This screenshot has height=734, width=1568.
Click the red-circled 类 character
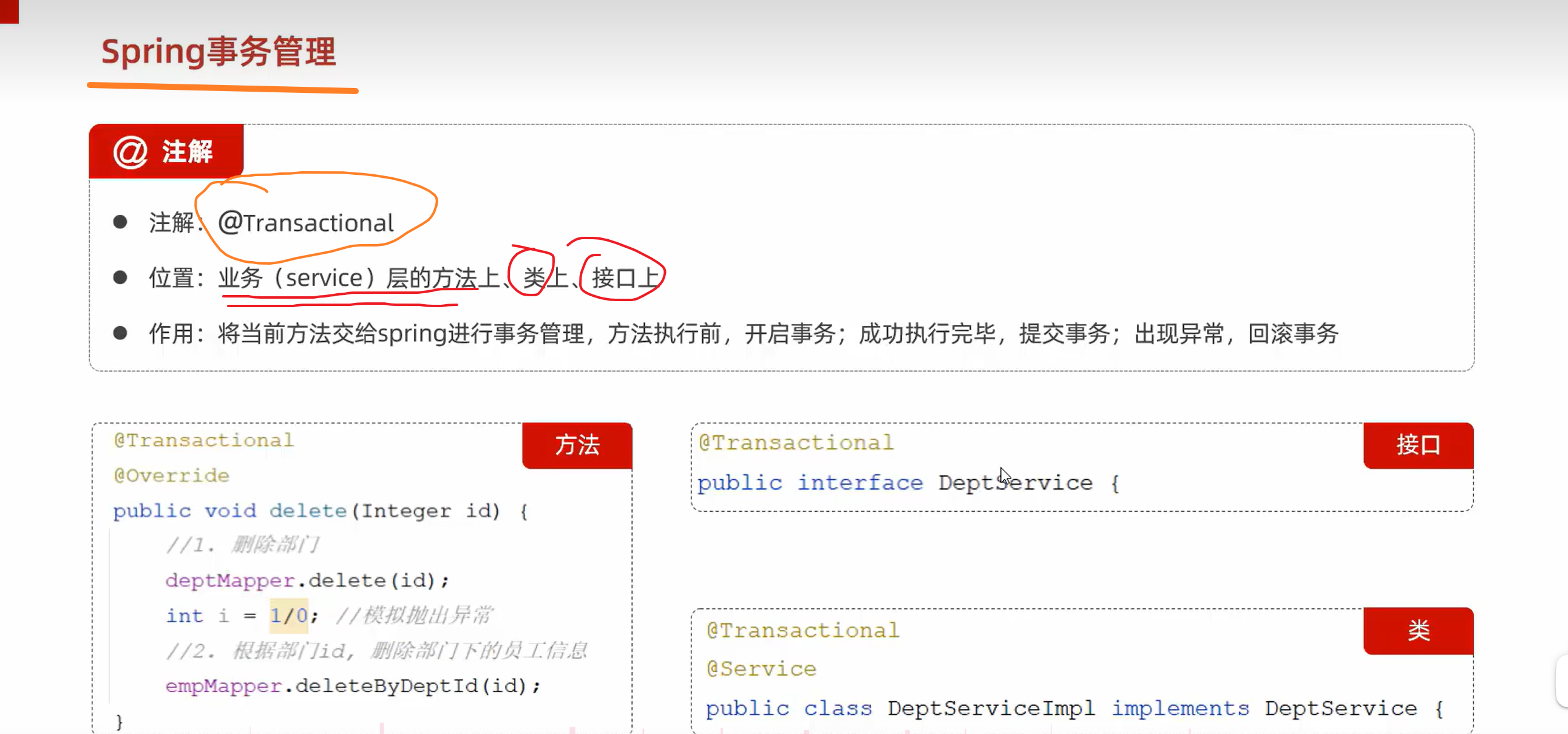(x=533, y=278)
